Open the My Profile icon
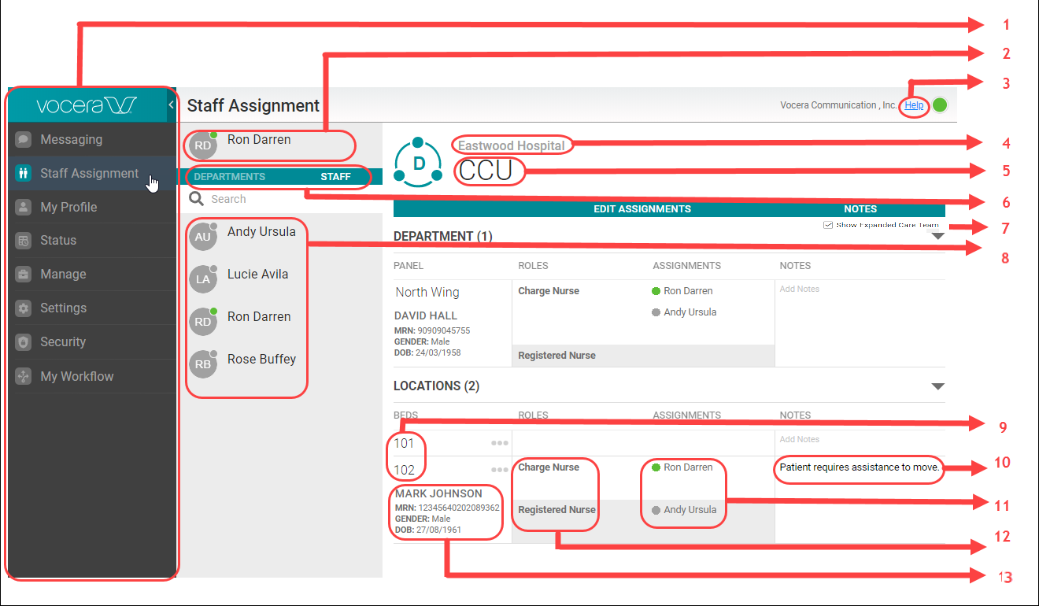This screenshot has width=1039, height=607. point(22,207)
